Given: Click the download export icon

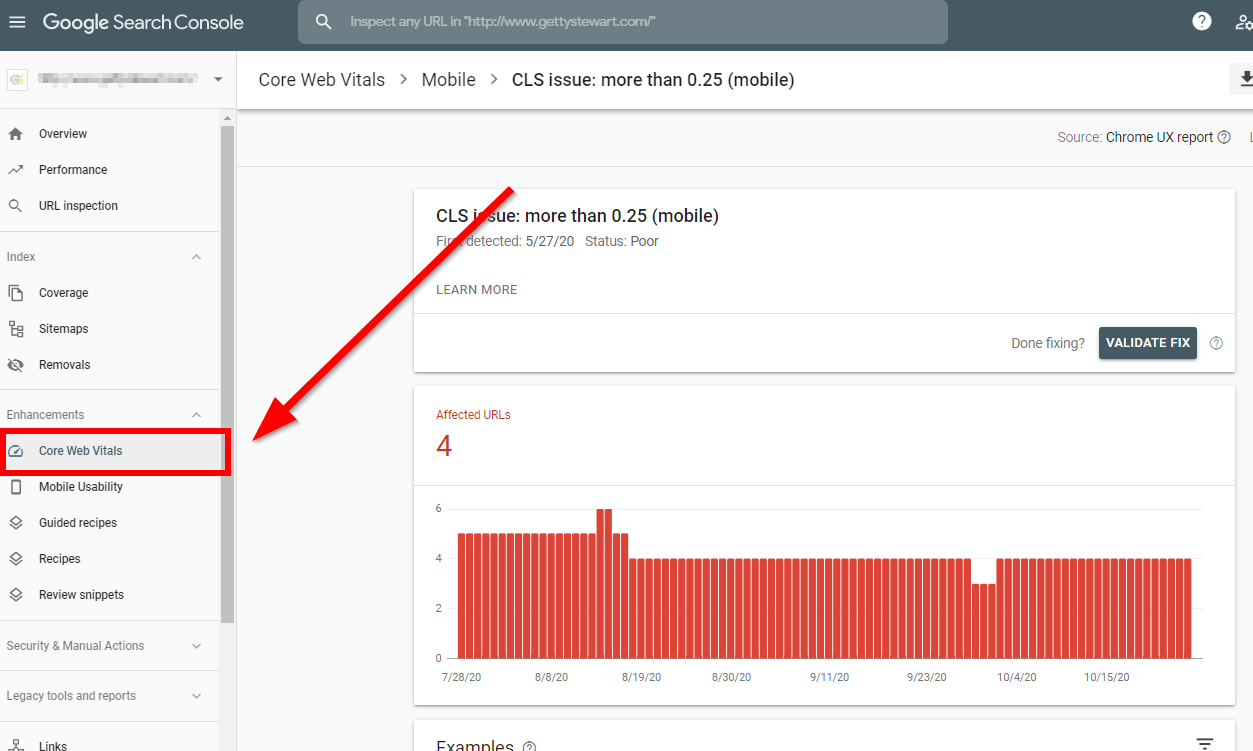Looking at the screenshot, I should [x=1245, y=79].
